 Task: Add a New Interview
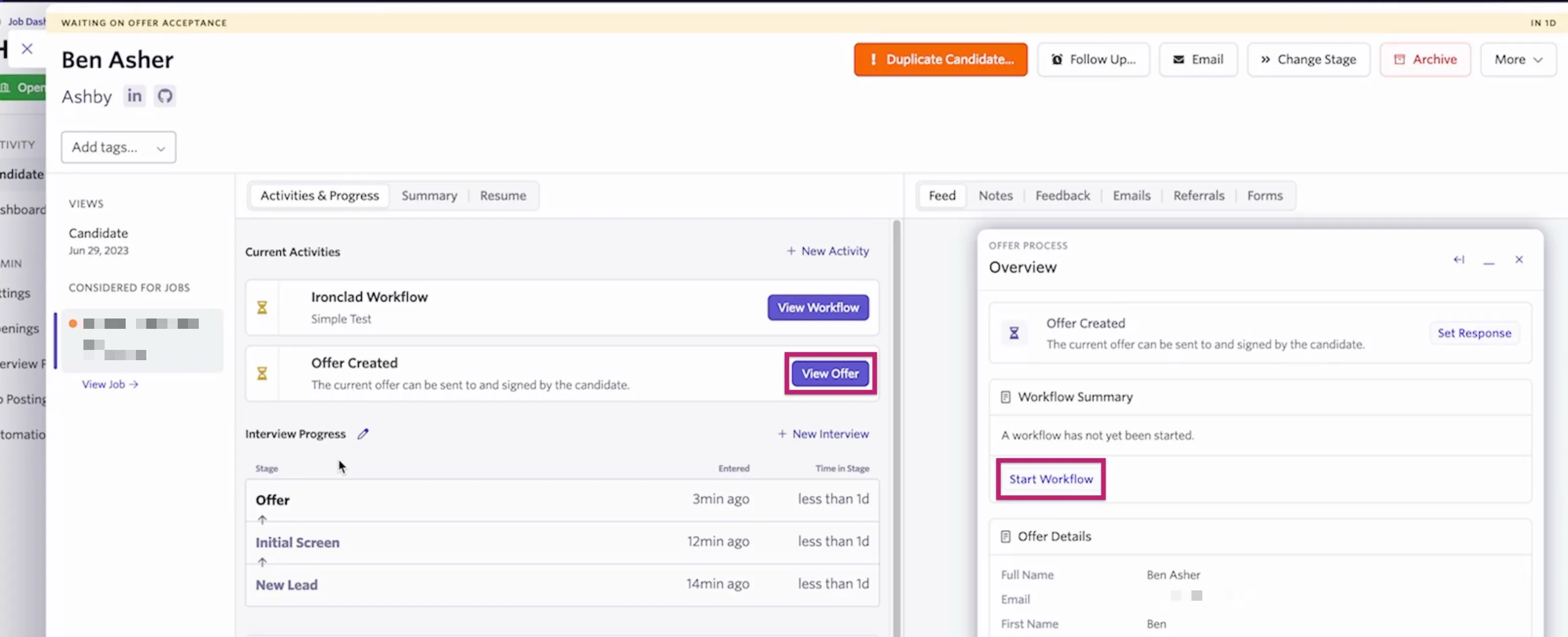[x=823, y=434]
